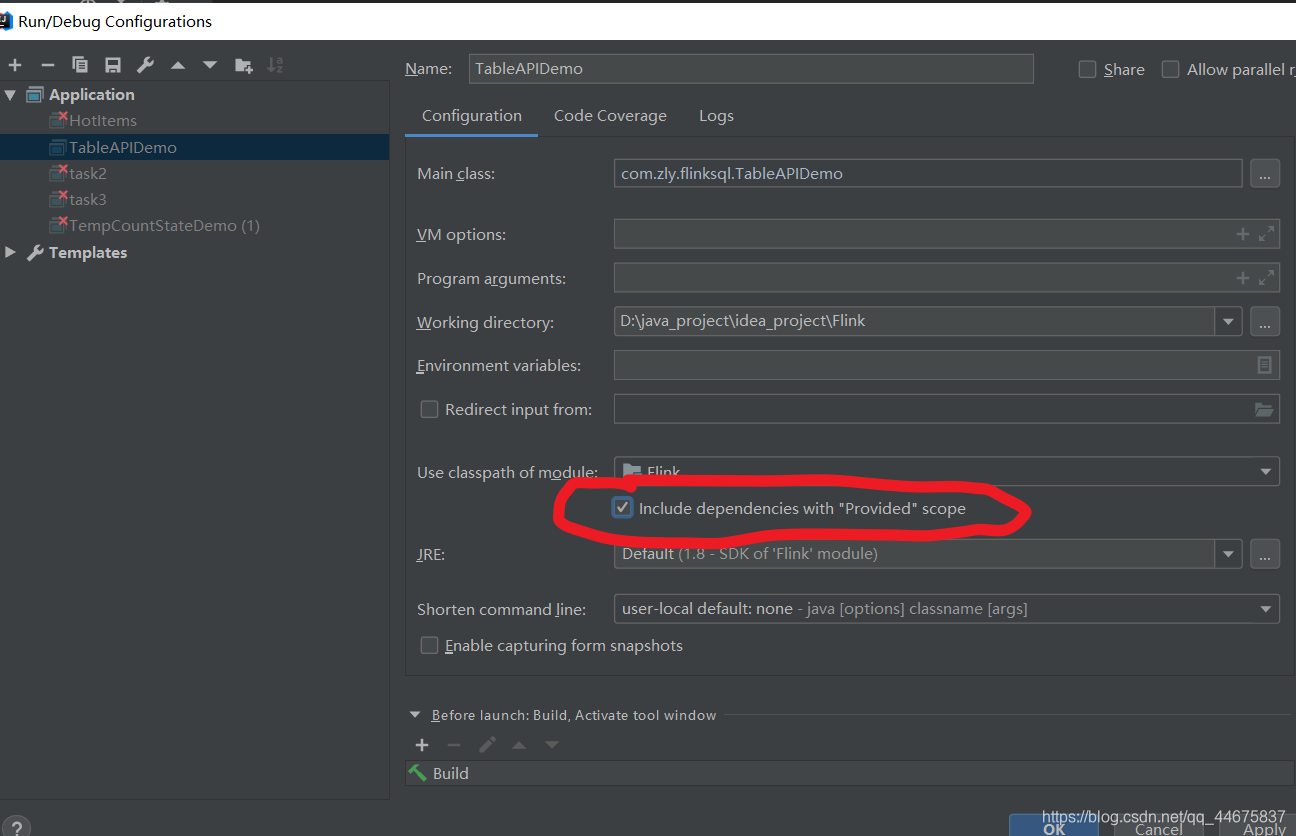Click the Apply button
Viewport: 1296px width, 836px height.
pos(1263,827)
